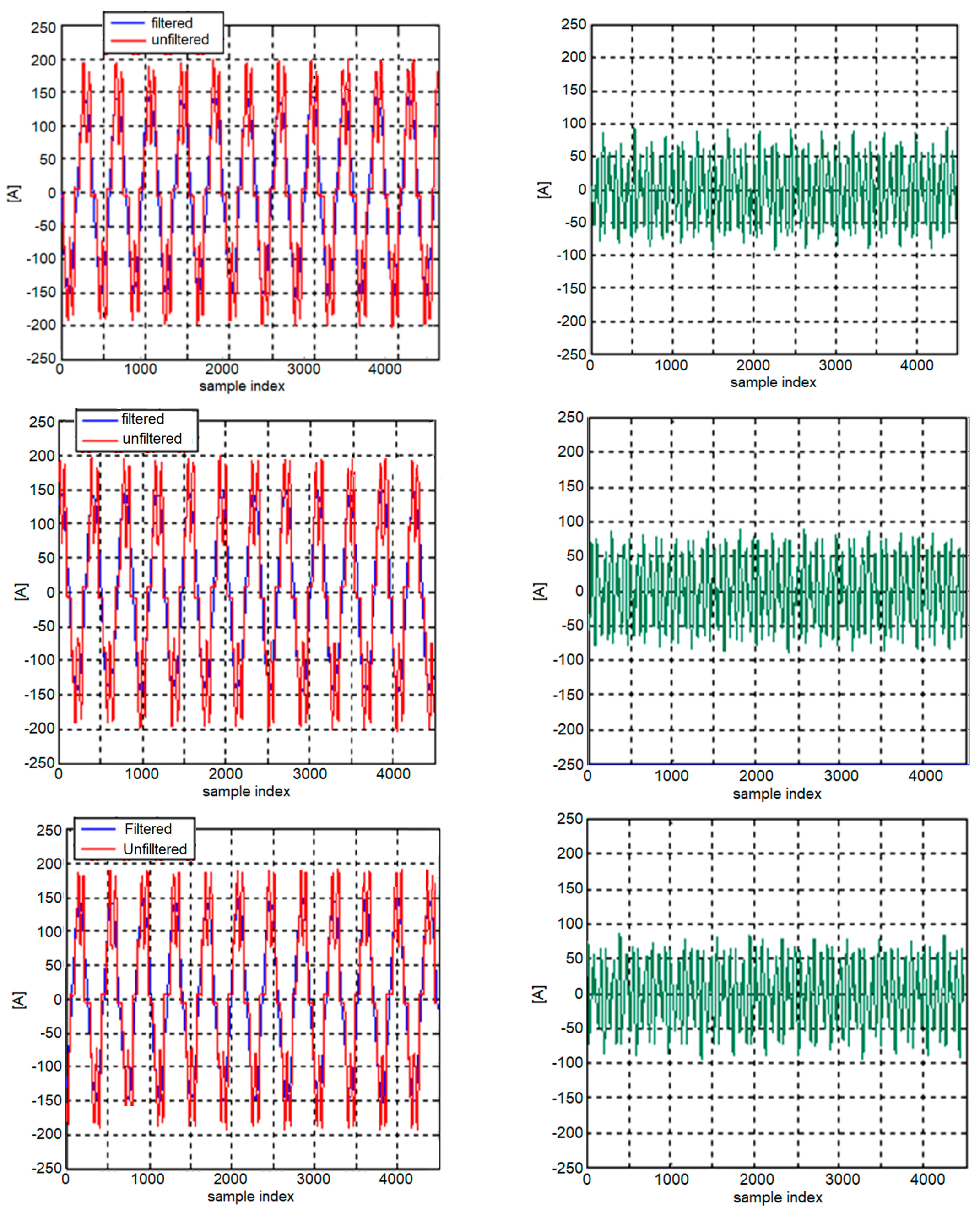Click the 250 y-axis tick of middle-right plot

[x=570, y=417]
